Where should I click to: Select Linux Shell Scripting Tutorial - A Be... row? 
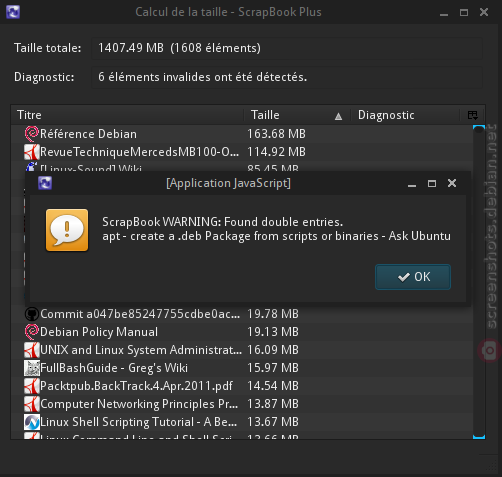point(242,422)
